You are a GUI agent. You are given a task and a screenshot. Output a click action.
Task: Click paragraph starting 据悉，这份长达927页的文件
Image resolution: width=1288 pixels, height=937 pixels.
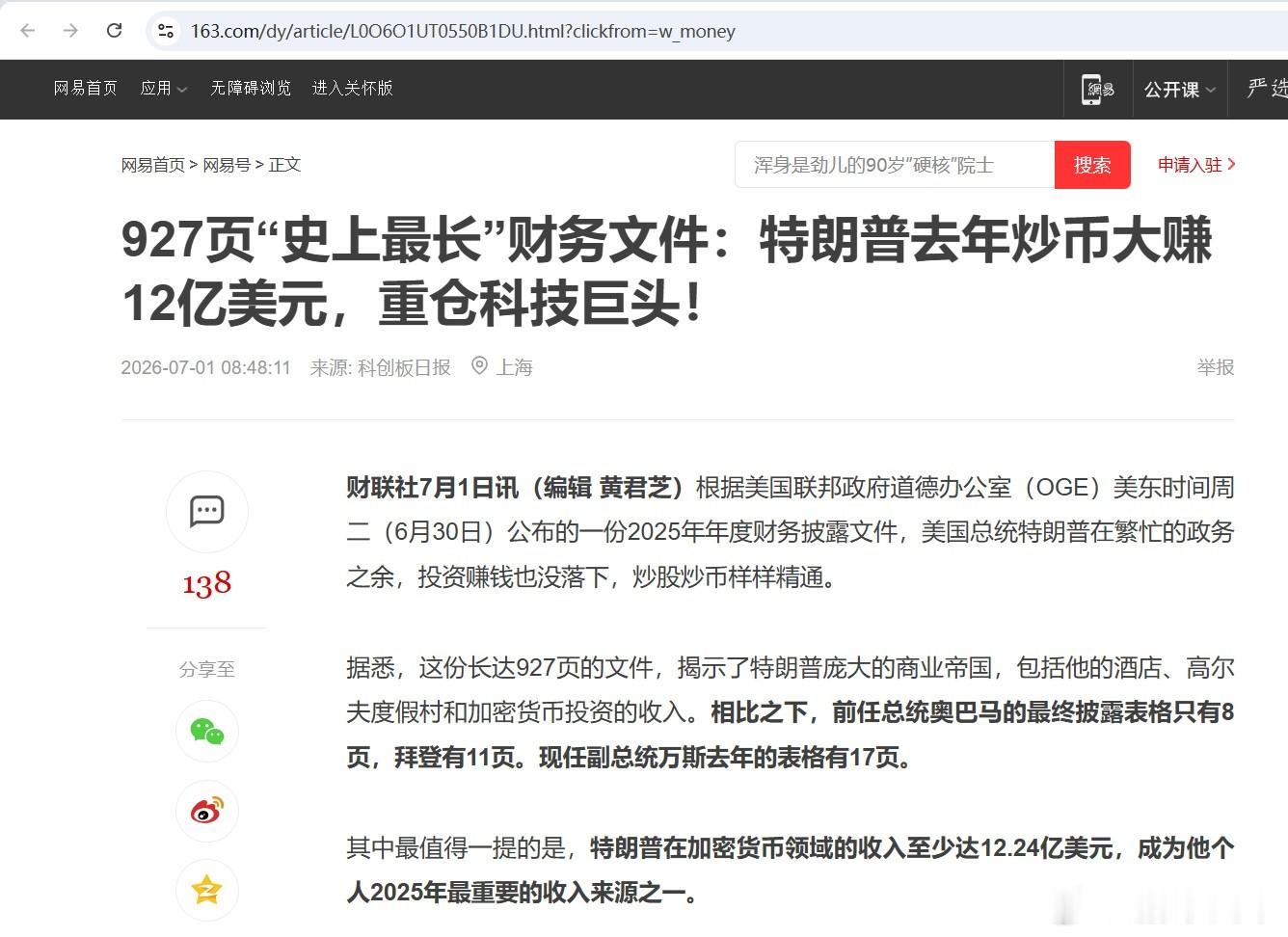click(791, 712)
